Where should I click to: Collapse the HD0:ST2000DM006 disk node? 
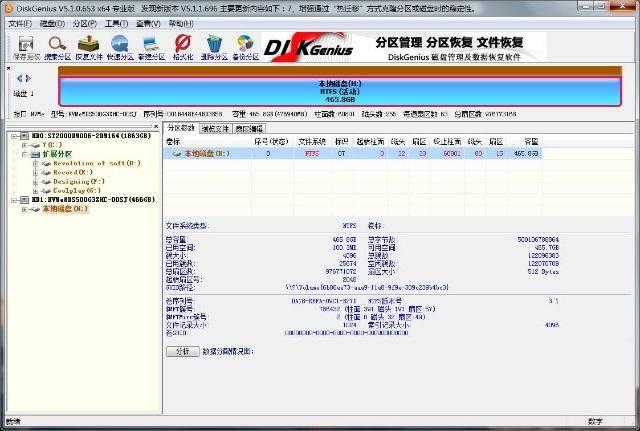(x=15, y=136)
